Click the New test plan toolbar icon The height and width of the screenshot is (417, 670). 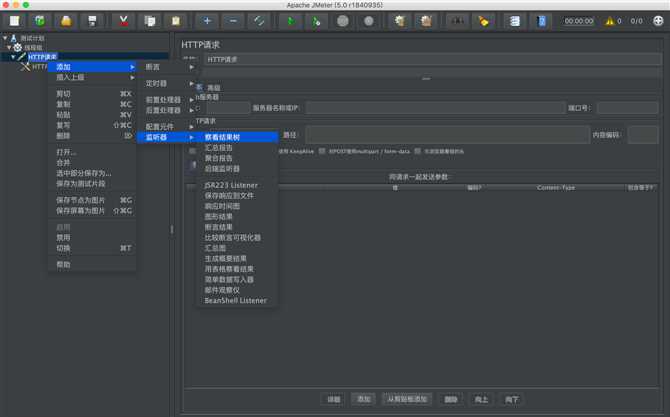click(15, 21)
